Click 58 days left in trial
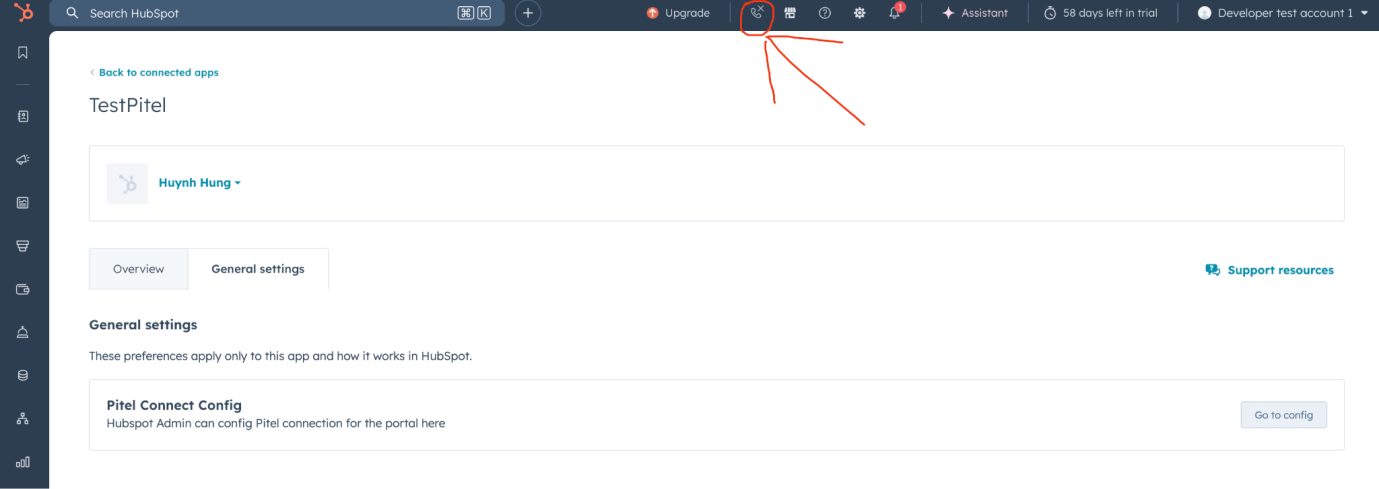The image size is (1379, 489). [1100, 13]
